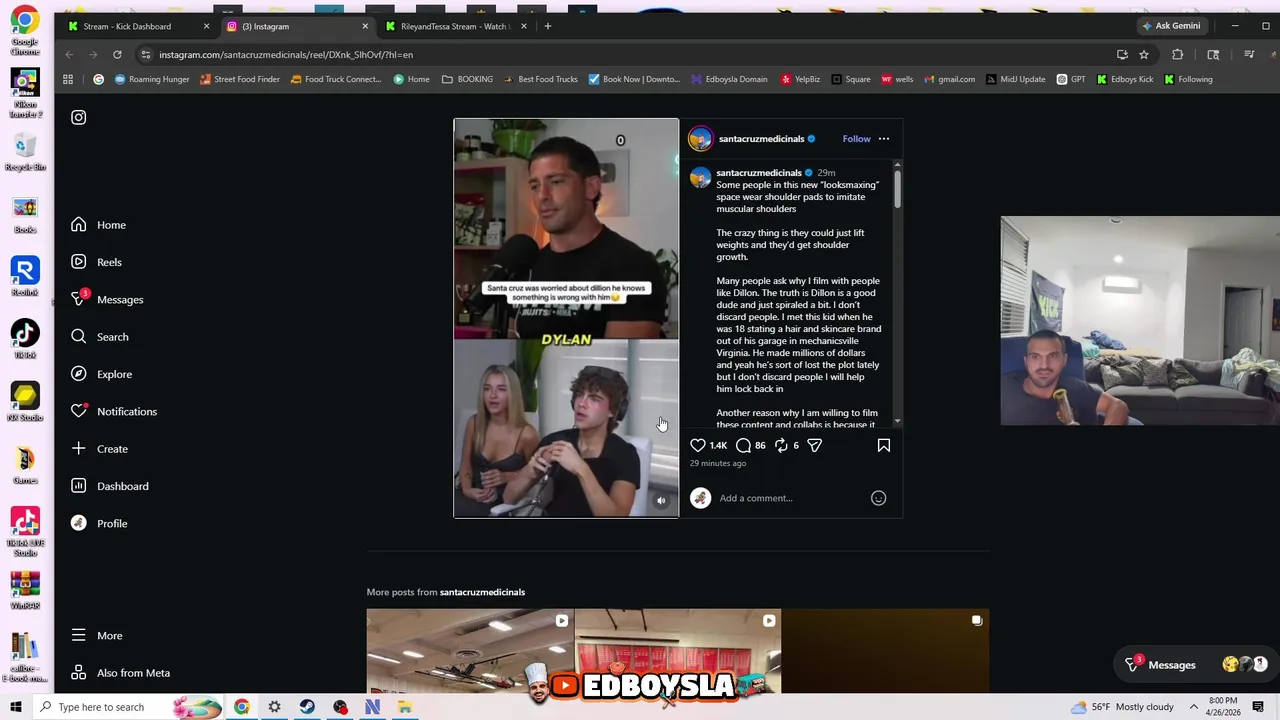Open the BOOKING bookmarks folder
Viewport: 1280px width, 720px height.
[x=467, y=79]
